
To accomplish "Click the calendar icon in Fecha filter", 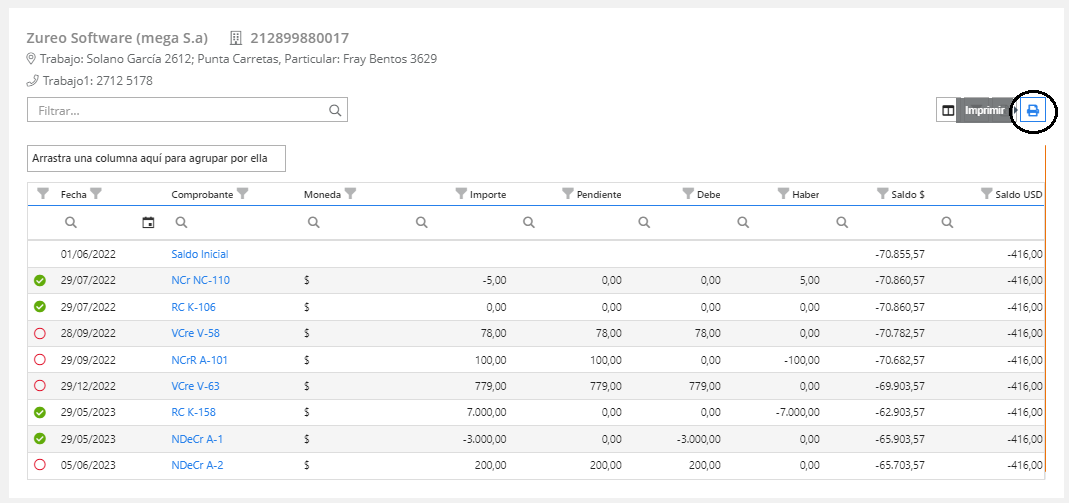I will click(x=148, y=222).
